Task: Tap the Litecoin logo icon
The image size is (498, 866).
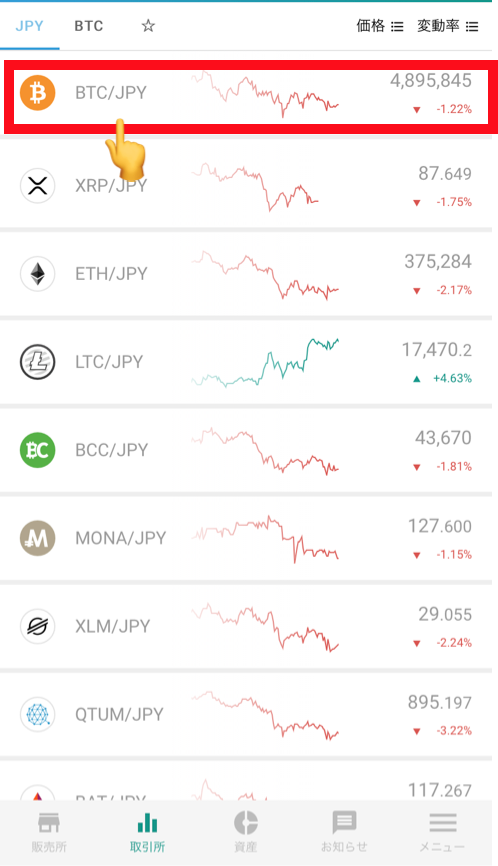Action: click(38, 362)
